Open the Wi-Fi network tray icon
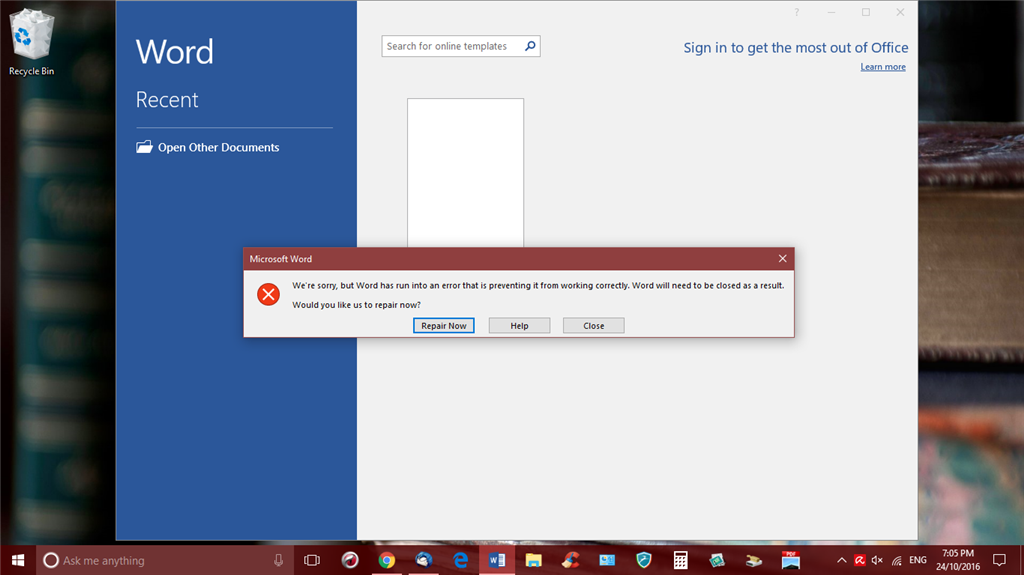This screenshot has width=1024, height=575. click(897, 560)
